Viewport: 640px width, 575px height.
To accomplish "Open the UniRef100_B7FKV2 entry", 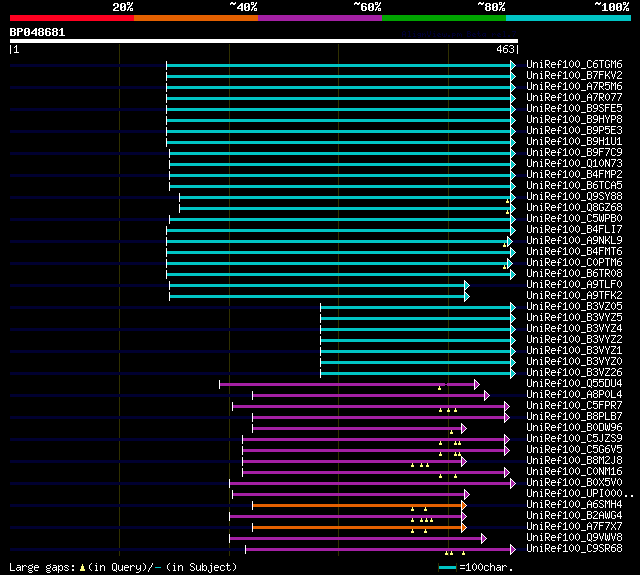I will coord(574,75).
